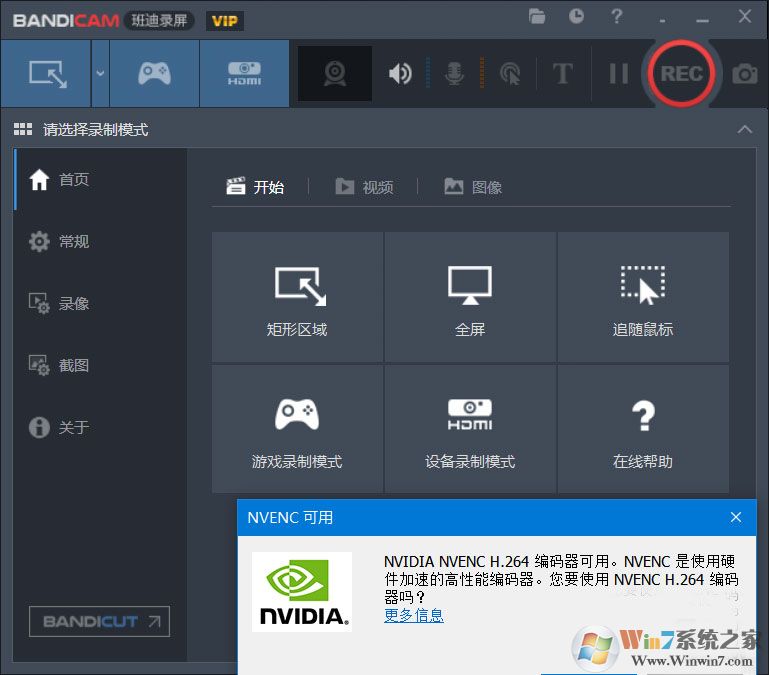This screenshot has height=675, width=769.
Task: Open 更多信息 link in NVENC popup
Action: pyautogui.click(x=414, y=615)
